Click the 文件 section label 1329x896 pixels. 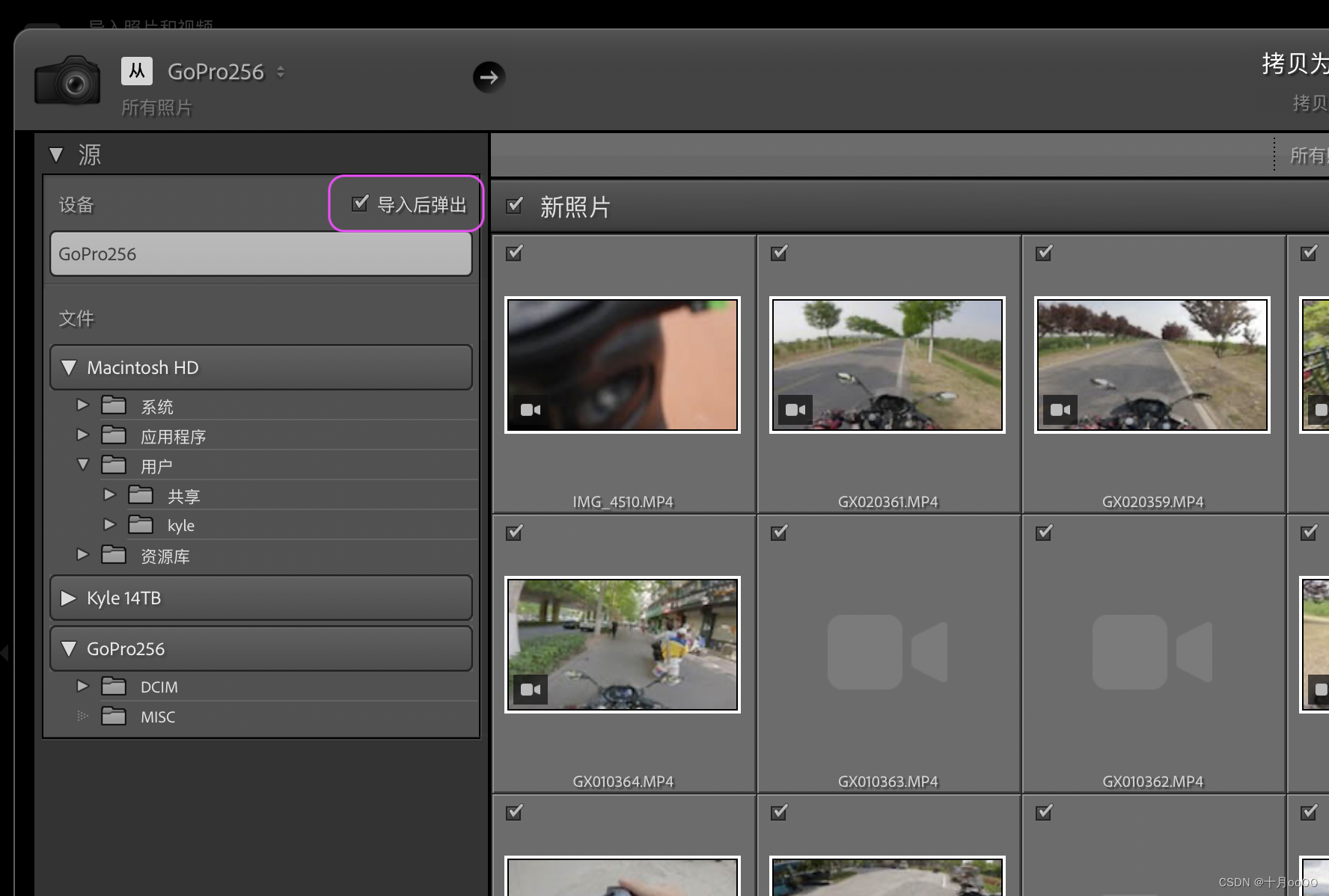coord(76,319)
